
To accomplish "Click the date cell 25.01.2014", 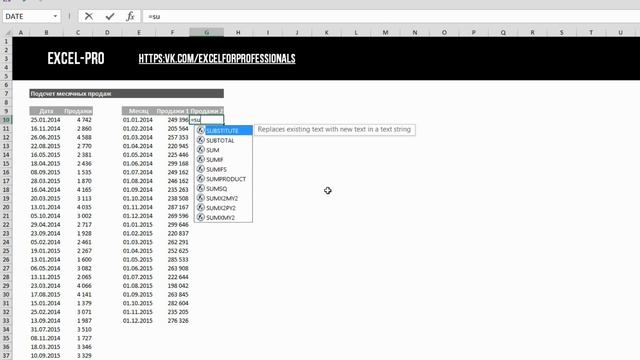I will [x=45, y=120].
